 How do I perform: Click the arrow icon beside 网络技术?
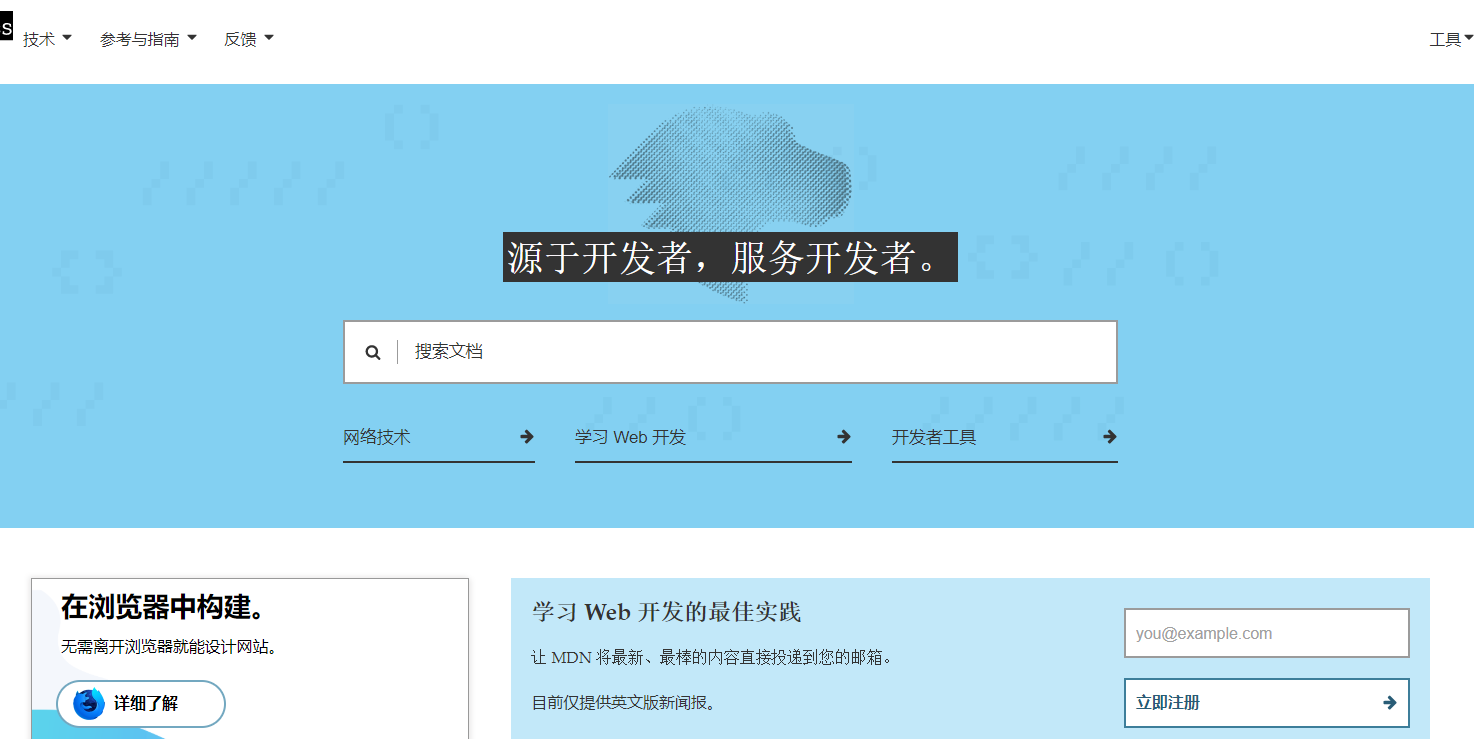tap(527, 437)
